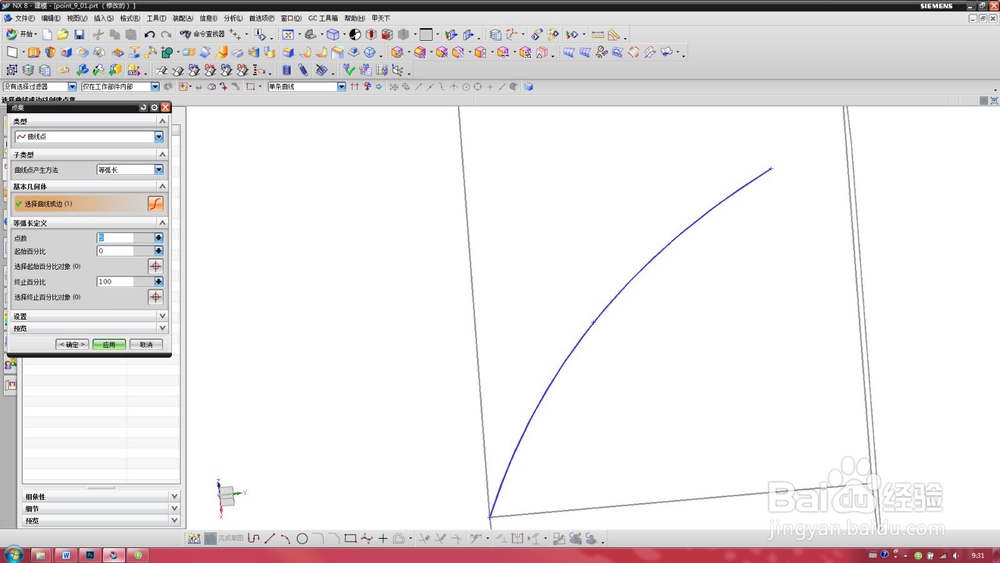This screenshot has height=563, width=1000.
Task: Click the system tray clock
Action: (x=978, y=555)
